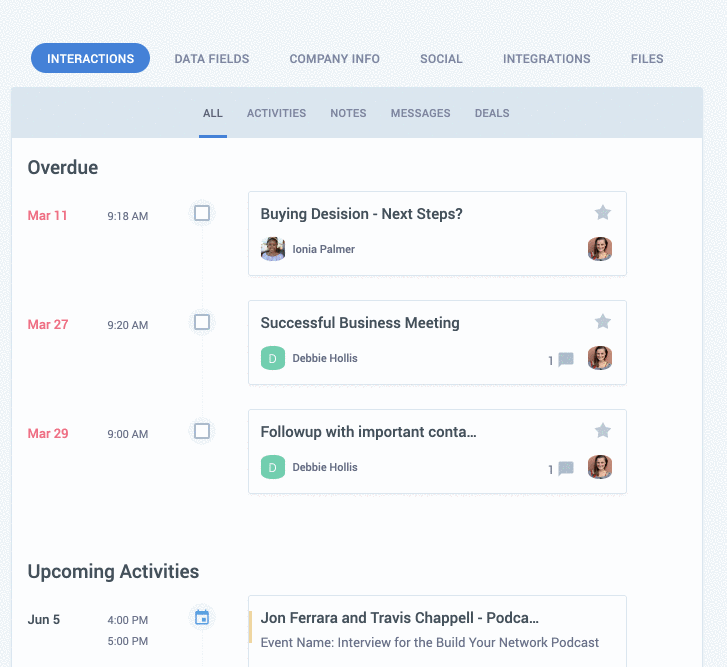Image resolution: width=727 pixels, height=667 pixels.
Task: Check off the Mar 29 overdue task
Action: tap(202, 431)
